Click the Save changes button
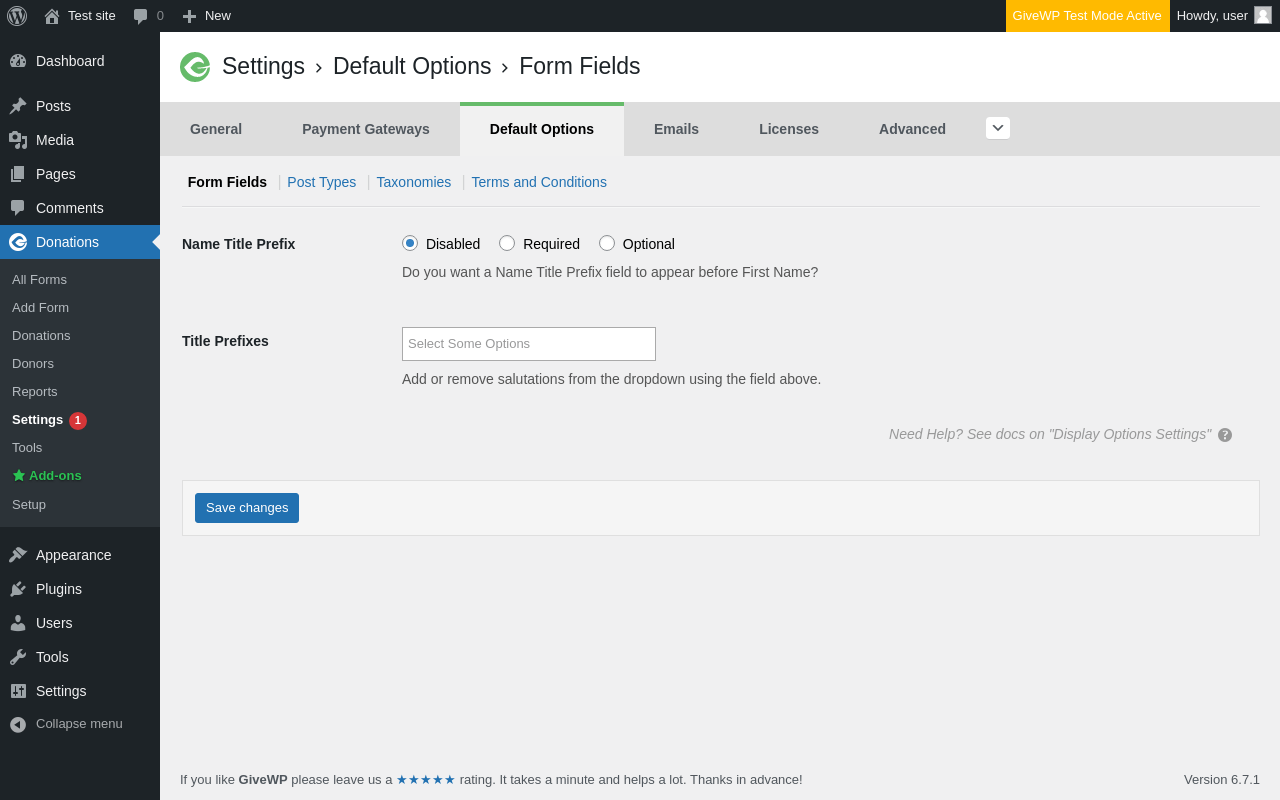This screenshot has width=1280, height=800. (247, 508)
